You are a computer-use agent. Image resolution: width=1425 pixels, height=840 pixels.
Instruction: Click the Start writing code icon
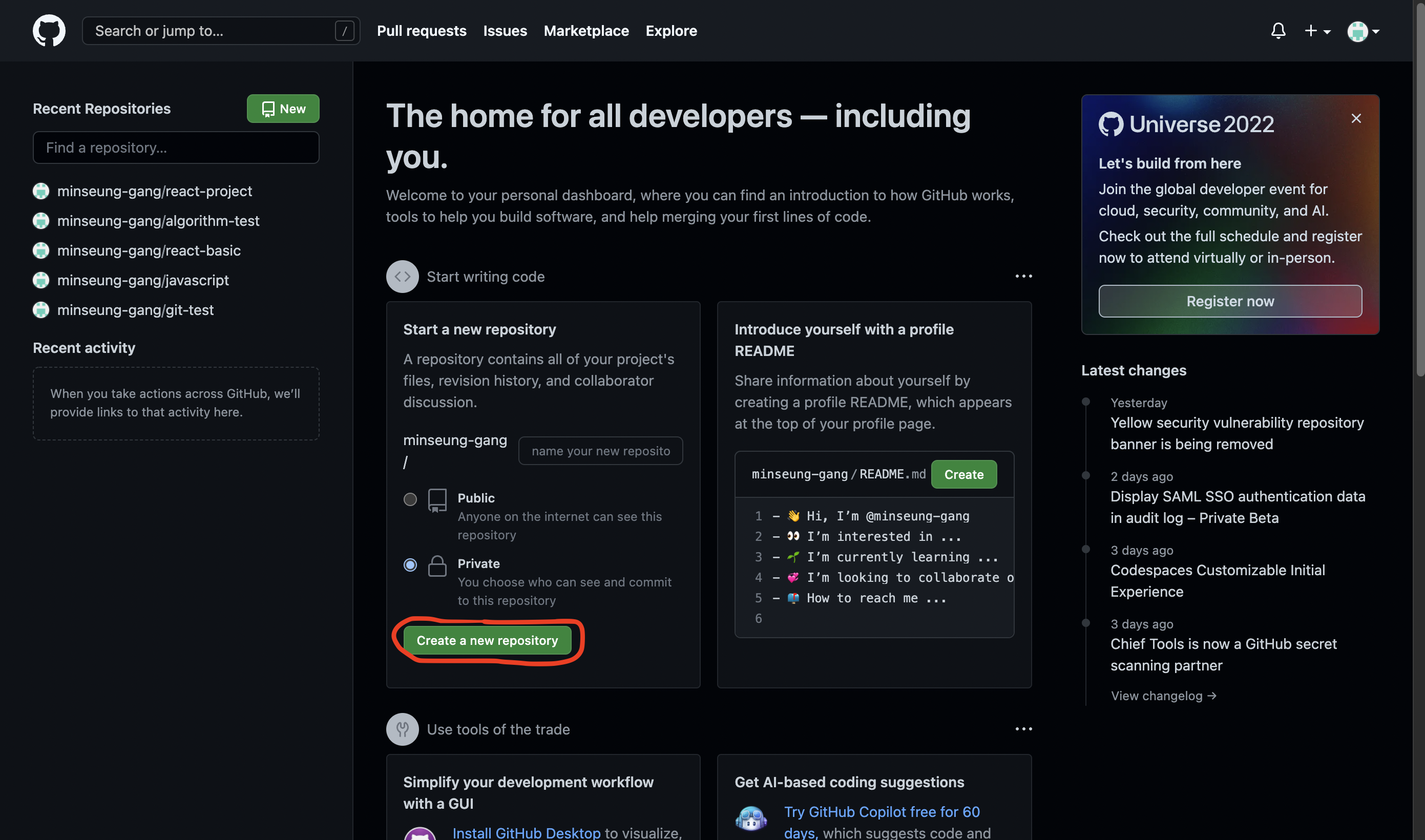point(402,276)
